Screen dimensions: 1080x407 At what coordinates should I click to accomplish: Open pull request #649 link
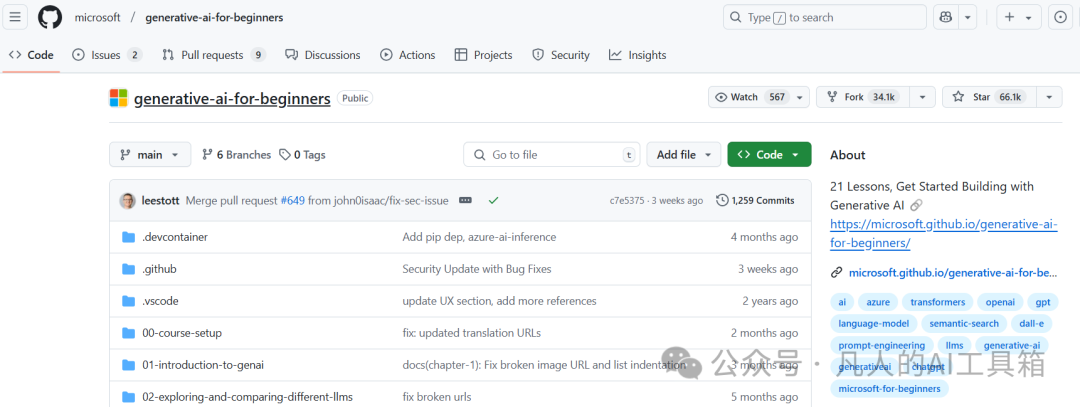point(293,201)
